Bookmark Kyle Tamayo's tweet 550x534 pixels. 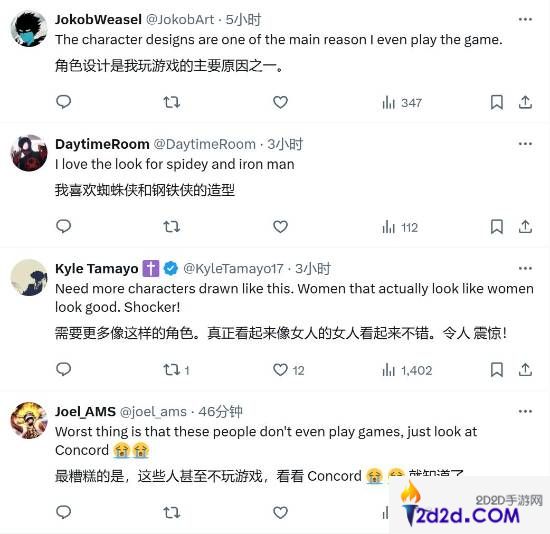click(497, 370)
